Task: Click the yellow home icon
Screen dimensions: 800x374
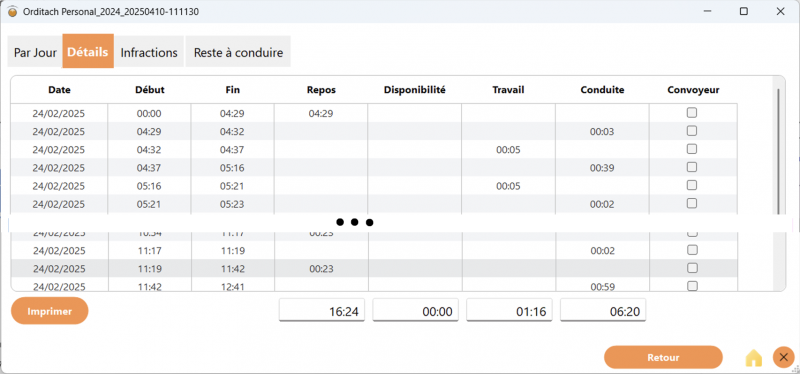Action: click(754, 358)
